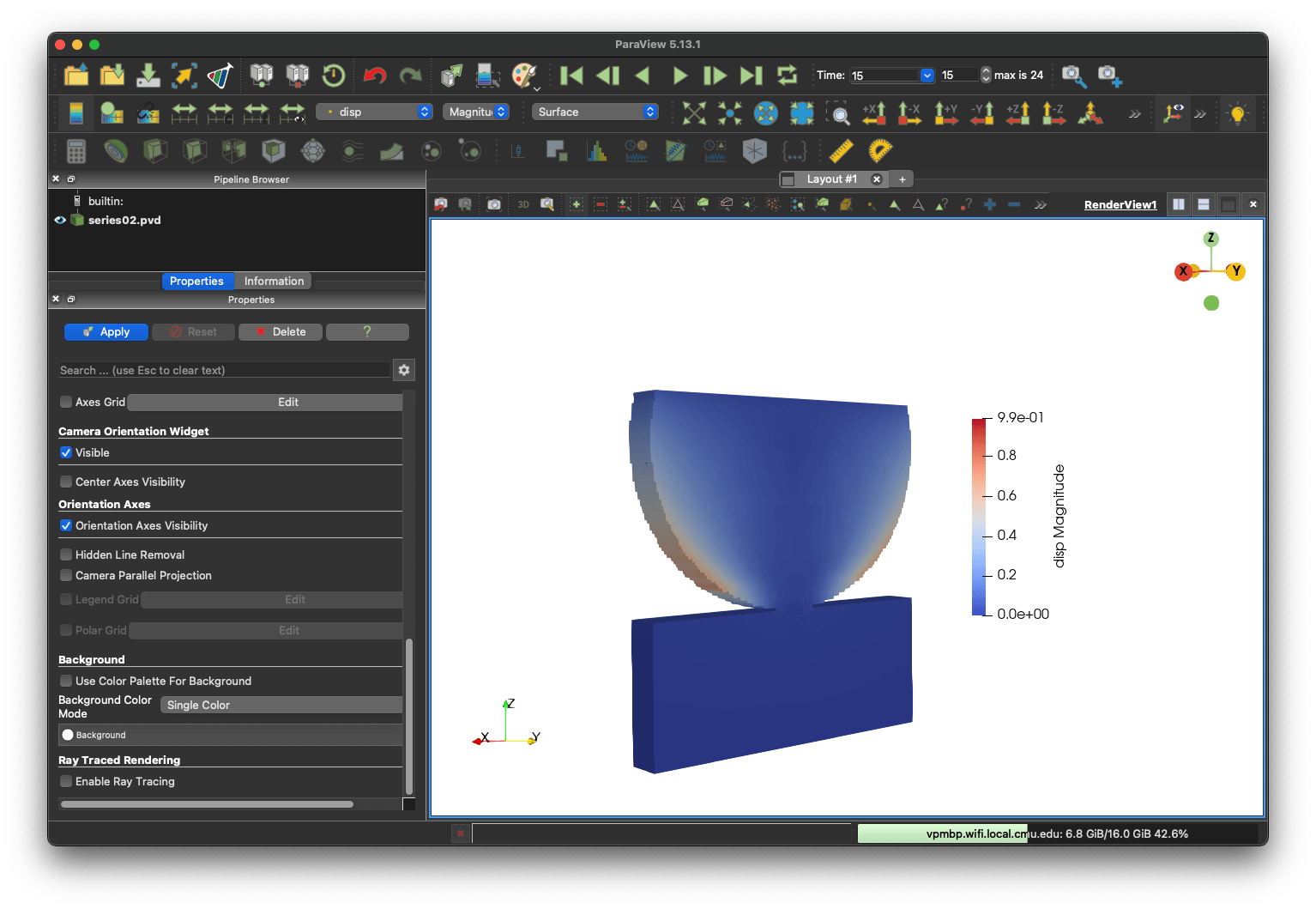Click the Play animation button

[x=679, y=76]
